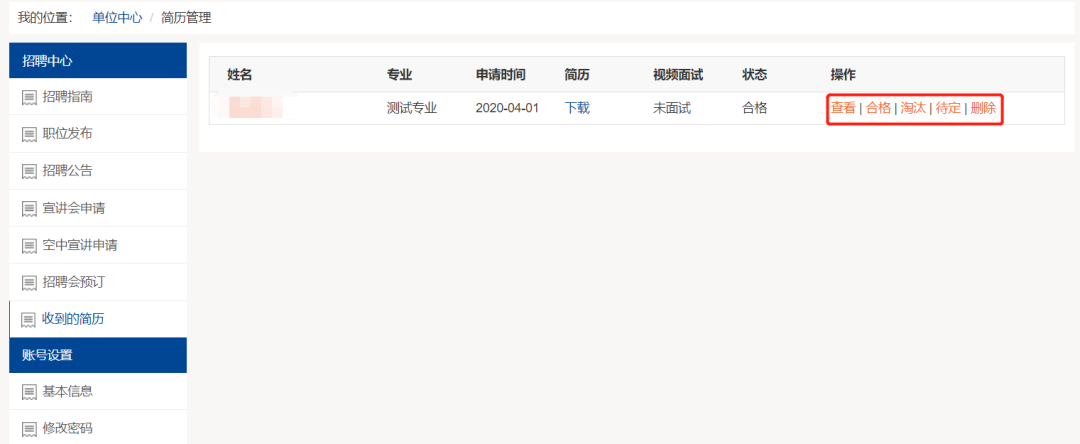The image size is (1080, 444).
Task: Reject the applicant with 淘汰
Action: pyautogui.click(x=913, y=108)
